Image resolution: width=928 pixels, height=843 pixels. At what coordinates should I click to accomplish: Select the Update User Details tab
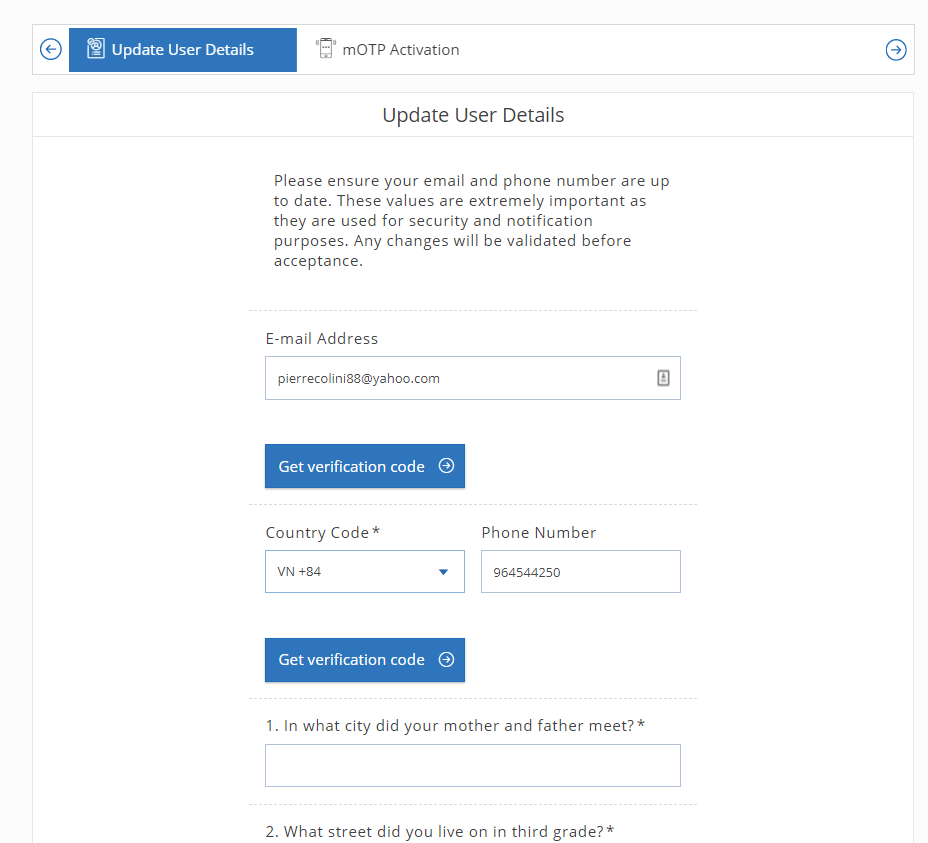click(183, 50)
